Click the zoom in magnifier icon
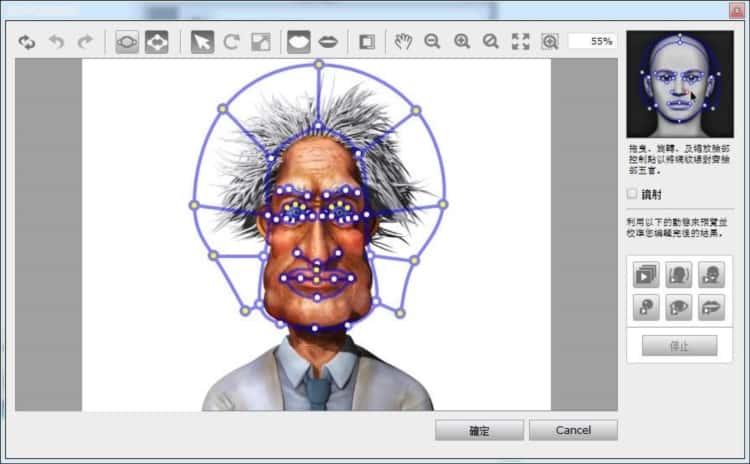750x464 pixels. 462,42
